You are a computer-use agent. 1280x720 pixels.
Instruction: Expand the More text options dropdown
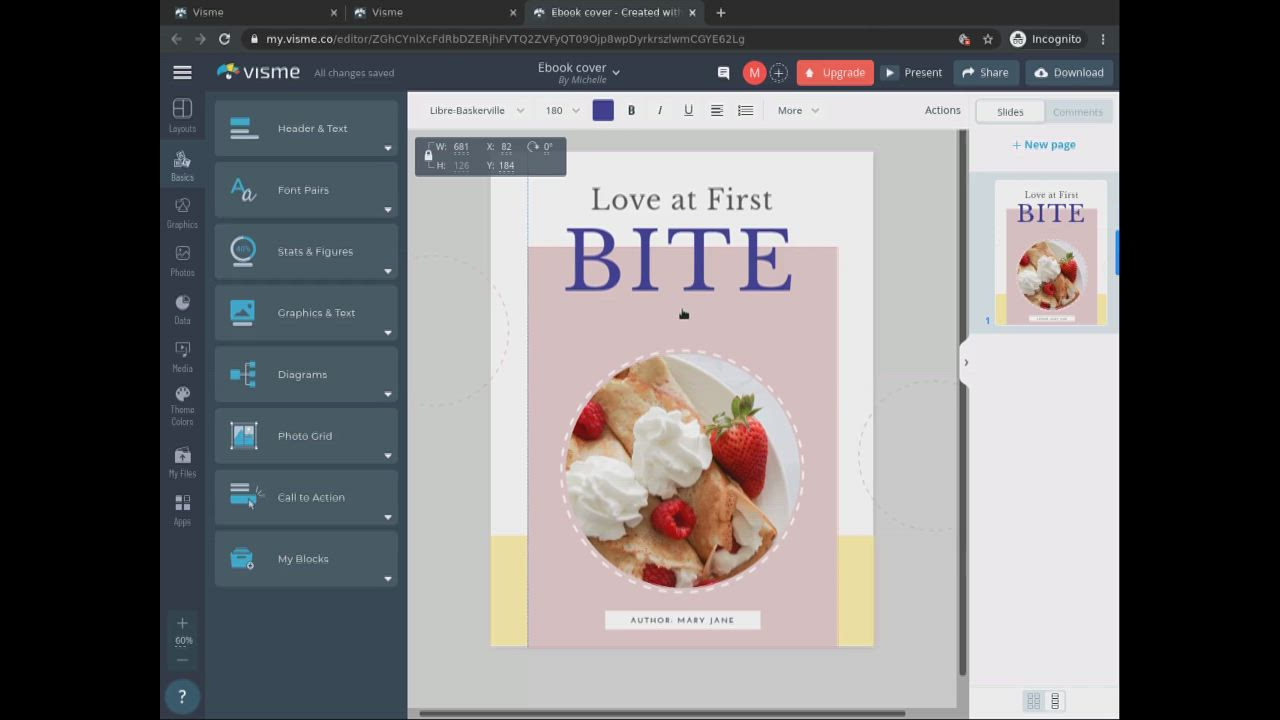point(798,111)
